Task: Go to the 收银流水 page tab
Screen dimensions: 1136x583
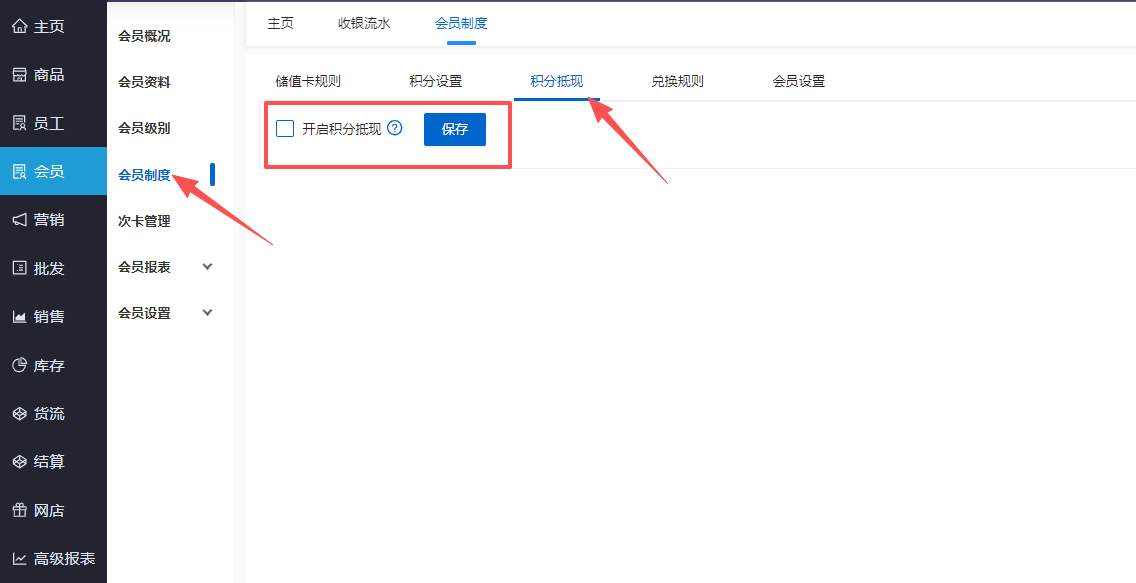Action: click(364, 23)
